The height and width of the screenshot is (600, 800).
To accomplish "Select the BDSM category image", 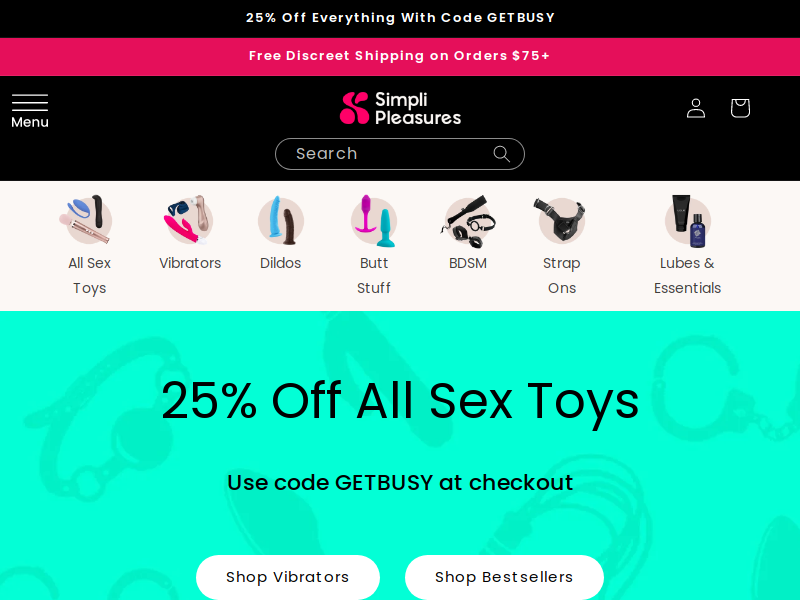I will click(468, 220).
